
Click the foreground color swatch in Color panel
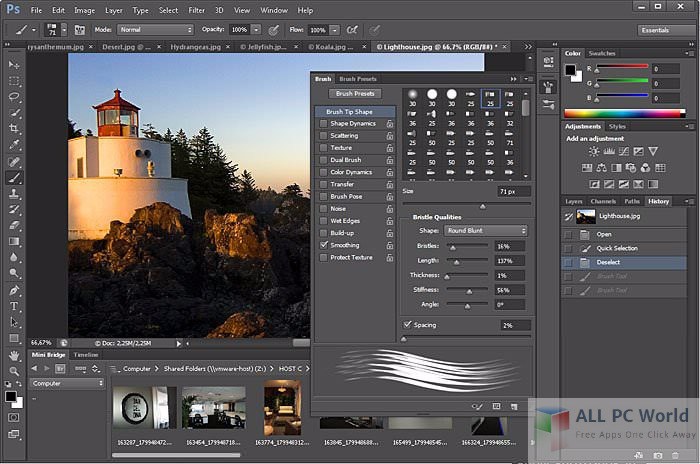[570, 70]
